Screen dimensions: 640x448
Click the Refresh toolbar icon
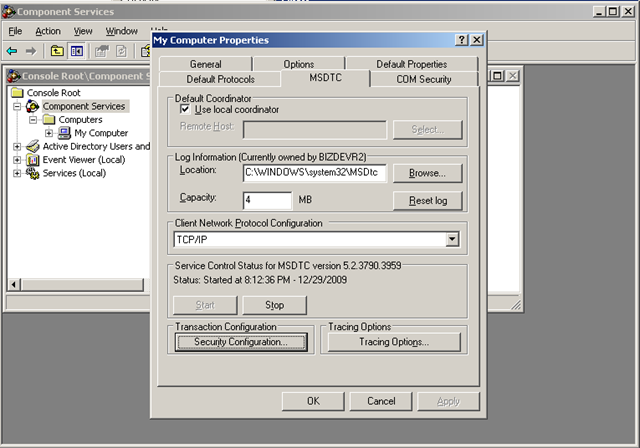121,51
